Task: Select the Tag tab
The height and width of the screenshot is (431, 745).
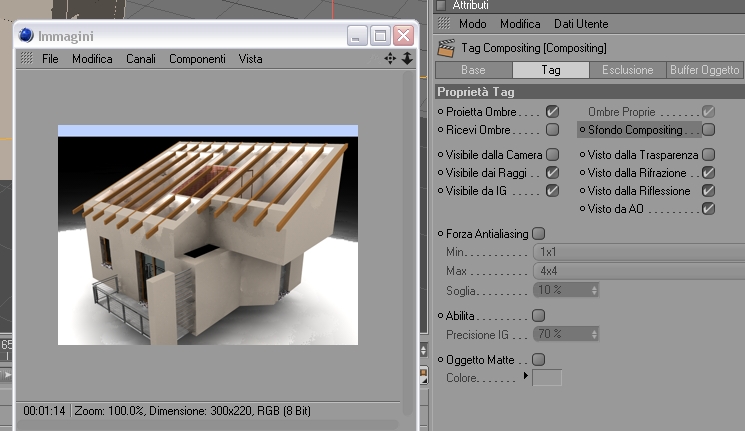Action: coord(551,70)
